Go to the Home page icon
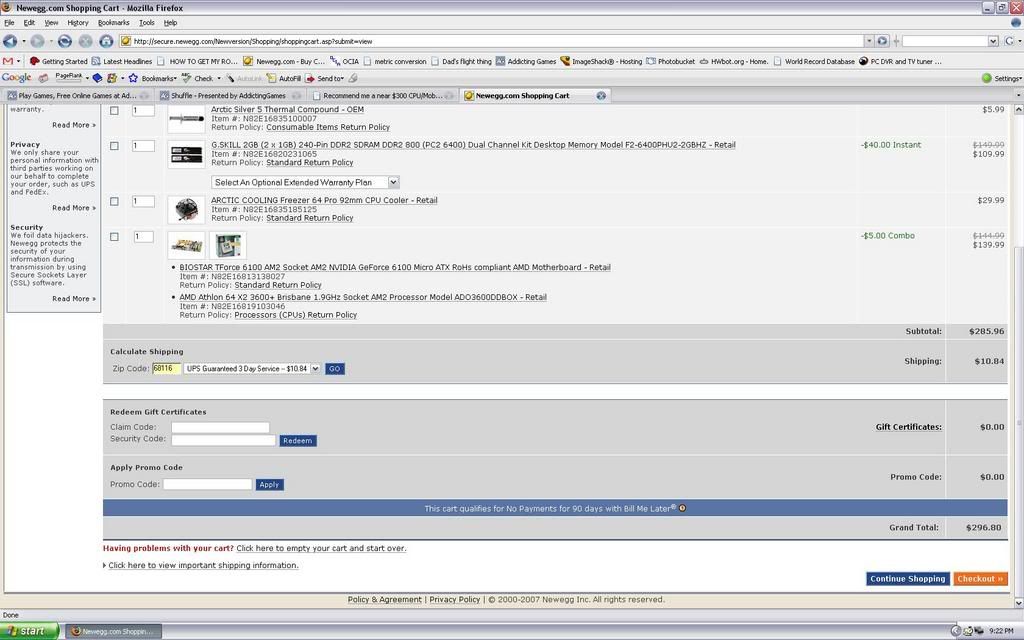This screenshot has width=1024, height=640. point(106,41)
